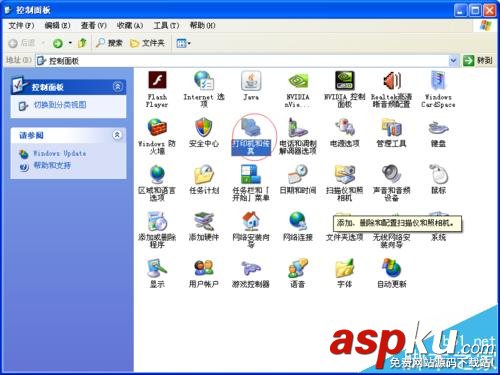Click the up-one-level folder button
This screenshot has width=500, height=375.
pyautogui.click(x=82, y=43)
